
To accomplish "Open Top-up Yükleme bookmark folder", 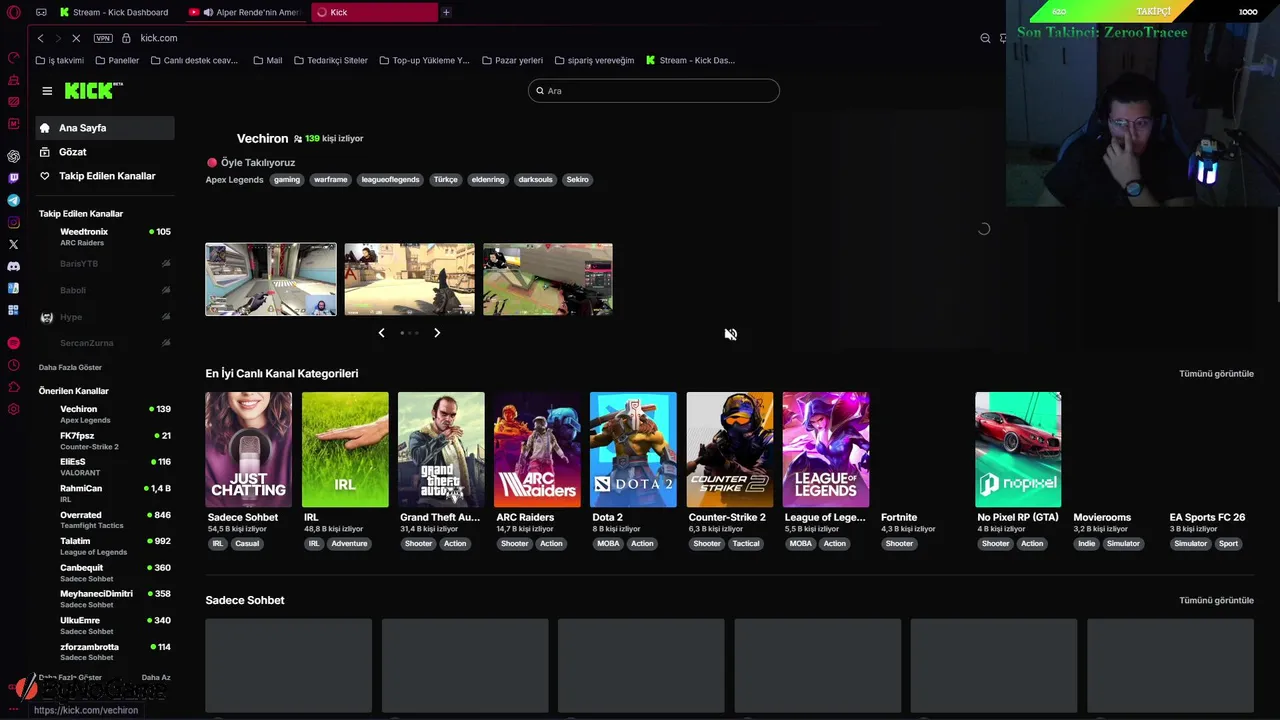I will (424, 60).
